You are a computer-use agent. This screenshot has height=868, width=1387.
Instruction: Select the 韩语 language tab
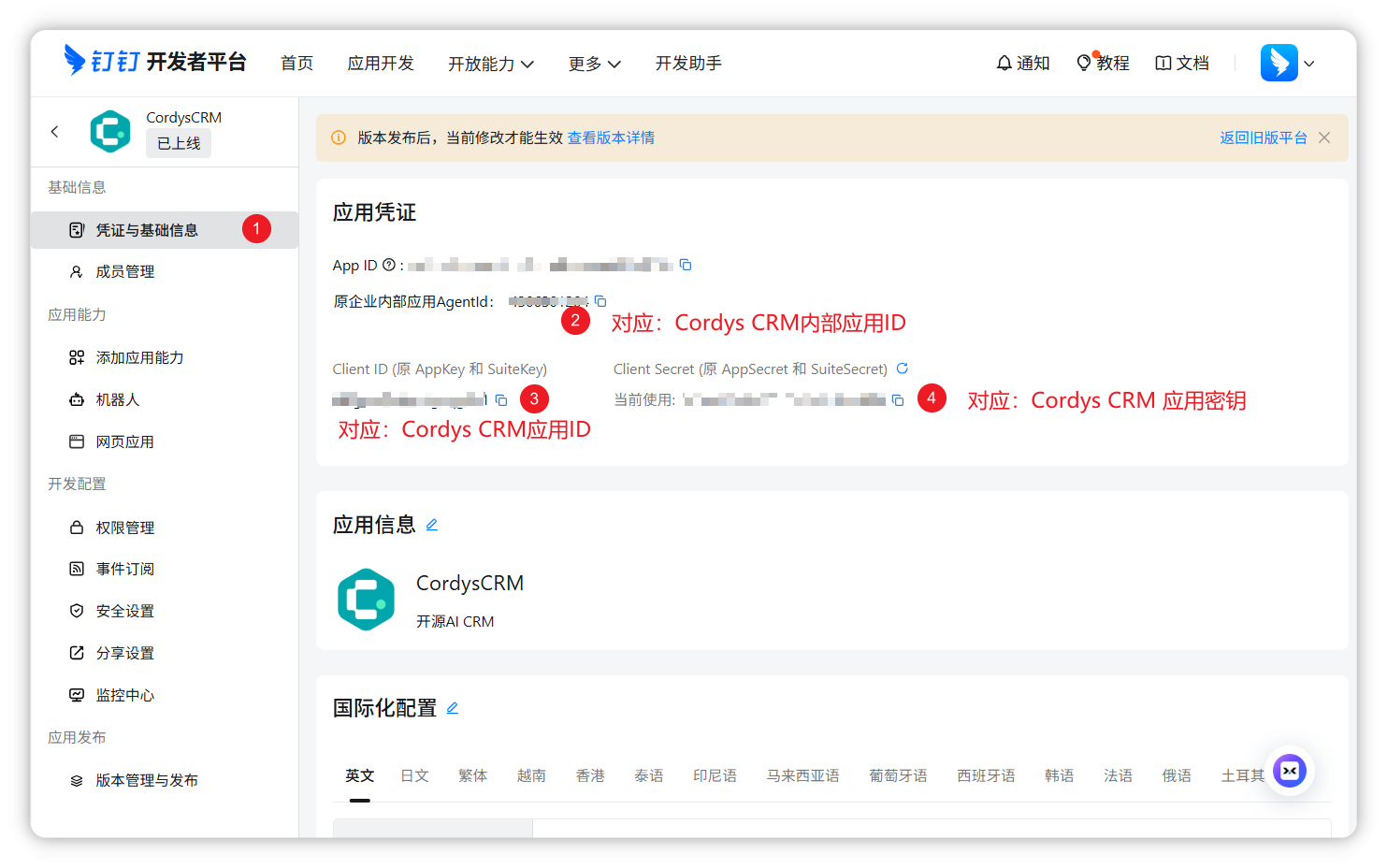pos(1060,775)
